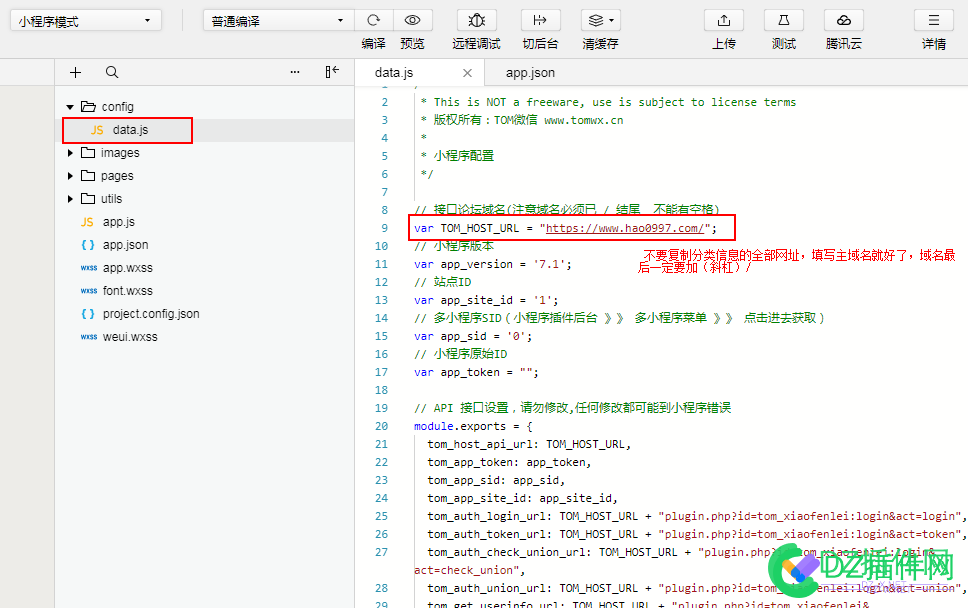The width and height of the screenshot is (968, 608).
Task: Collapse the file tree panel icon
Action: (x=332, y=72)
